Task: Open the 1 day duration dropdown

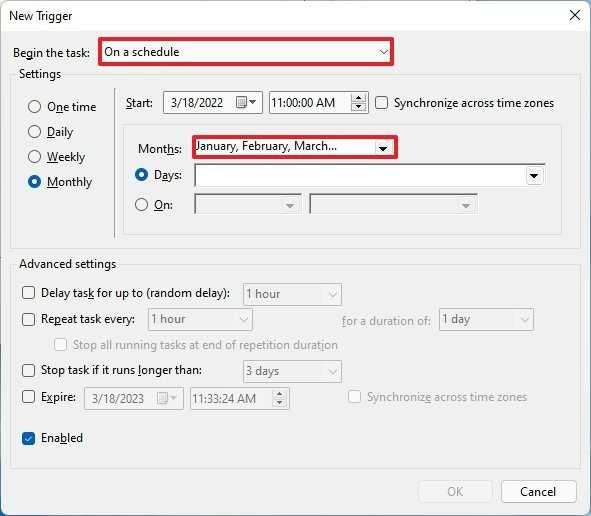Action: click(486, 320)
